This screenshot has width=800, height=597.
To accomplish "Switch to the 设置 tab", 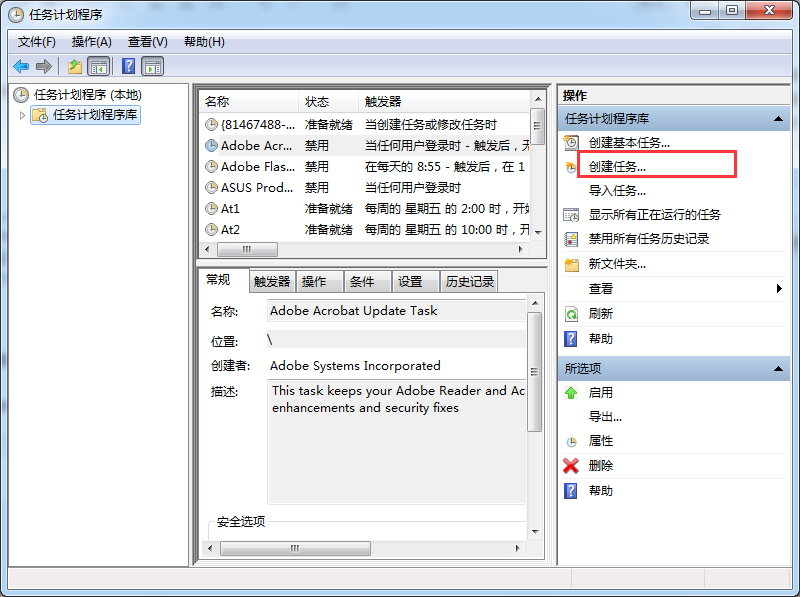I will point(415,282).
